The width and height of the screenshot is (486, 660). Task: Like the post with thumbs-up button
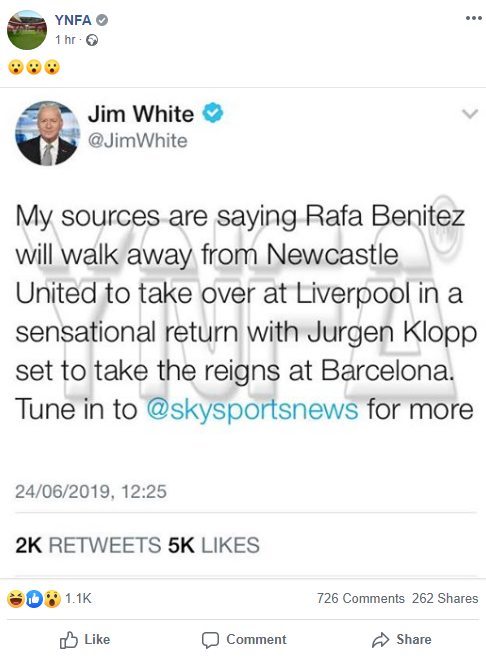tap(85, 640)
